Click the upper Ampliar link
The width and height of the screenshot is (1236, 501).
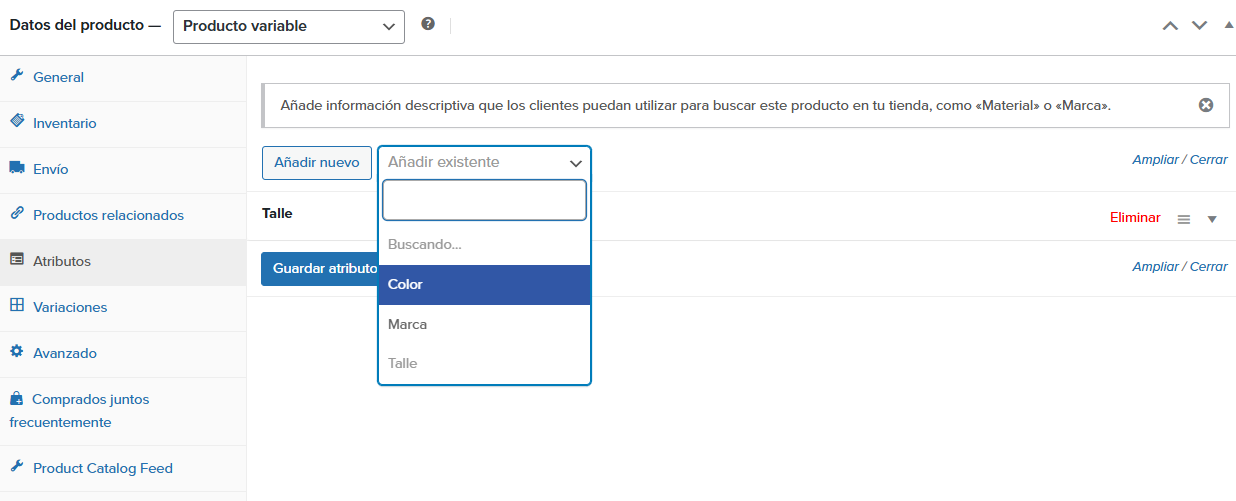[1155, 159]
